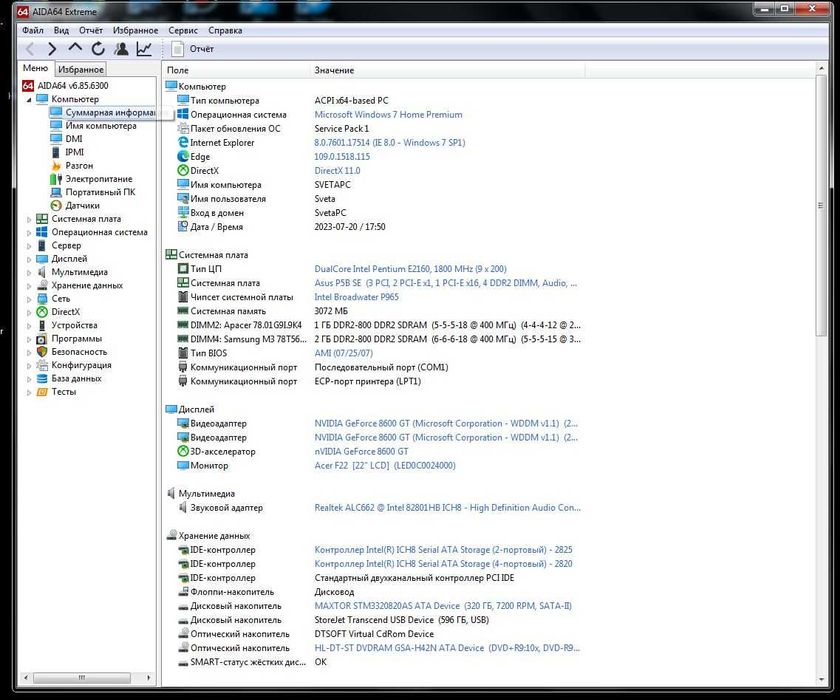This screenshot has height=700, width=840.
Task: Click the Значение column header
Action: pyautogui.click(x=447, y=70)
